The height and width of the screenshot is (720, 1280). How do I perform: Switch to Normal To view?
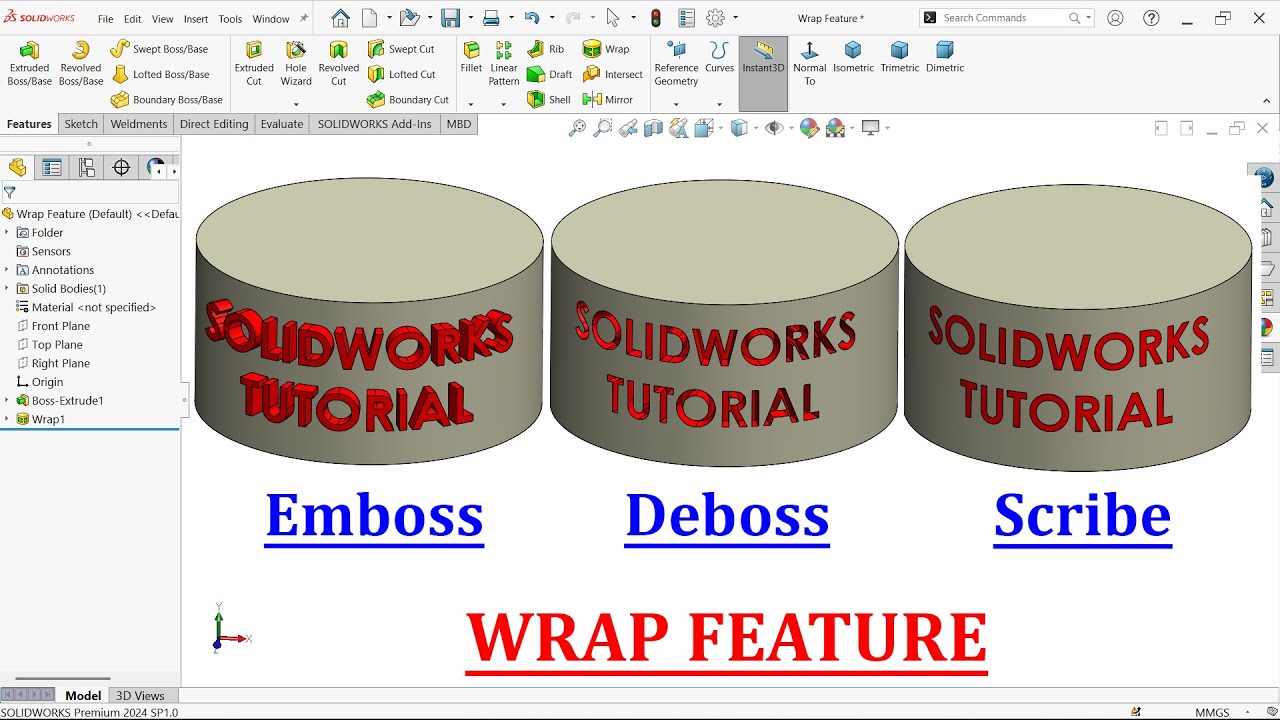click(810, 63)
